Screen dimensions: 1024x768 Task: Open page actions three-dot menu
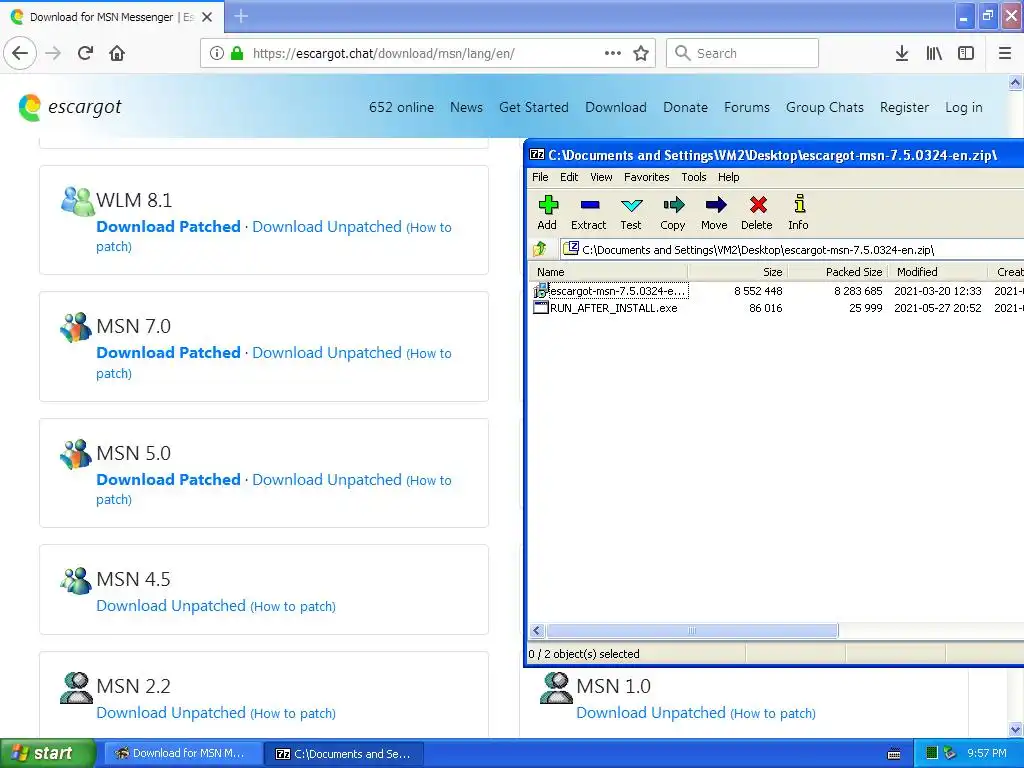tap(613, 53)
